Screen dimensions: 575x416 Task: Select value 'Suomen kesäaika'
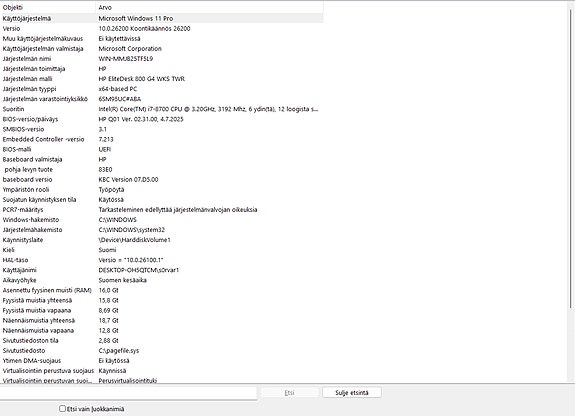pos(122,280)
